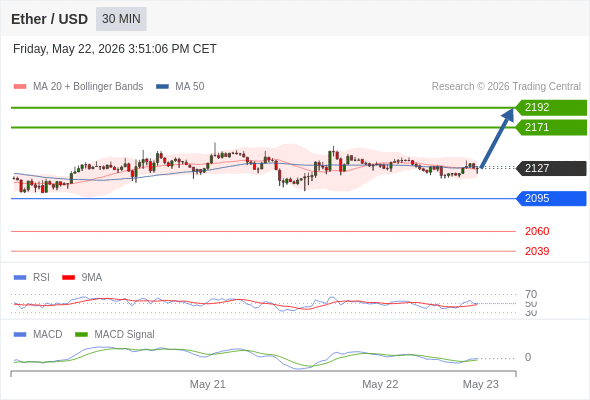Screen dimensions: 590x400
Task: Toggle the 9MA red legend swatch
Action: coord(68,278)
